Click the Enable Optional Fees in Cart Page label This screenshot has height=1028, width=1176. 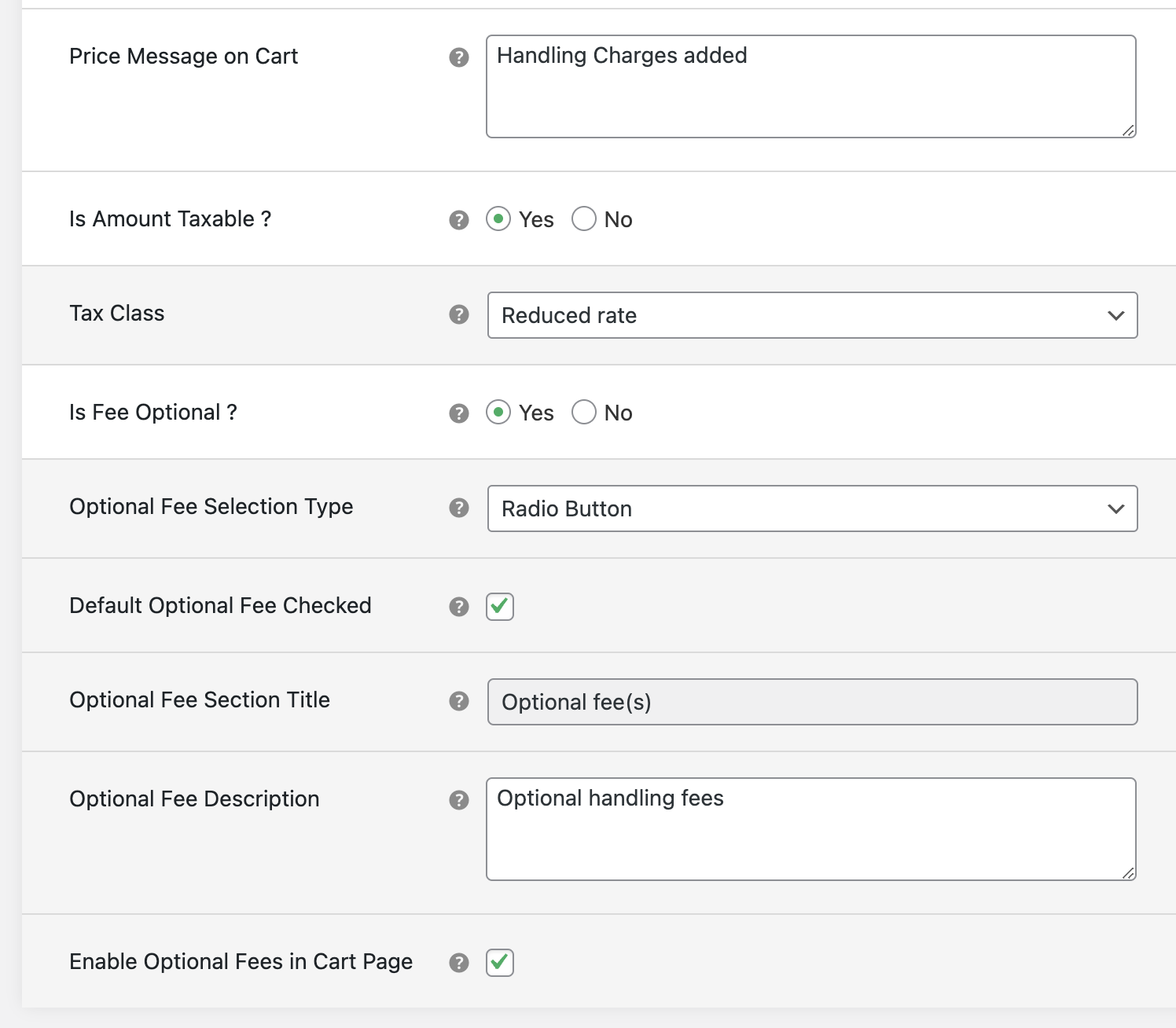[x=241, y=962]
